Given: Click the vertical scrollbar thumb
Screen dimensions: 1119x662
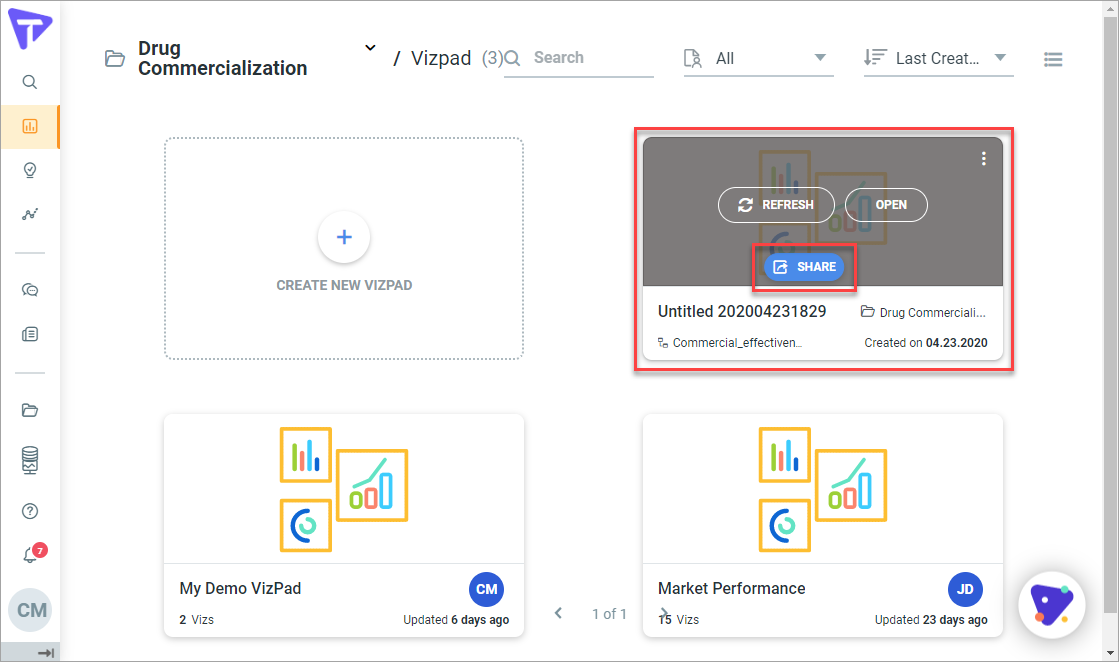Looking at the screenshot, I should [1110, 314].
